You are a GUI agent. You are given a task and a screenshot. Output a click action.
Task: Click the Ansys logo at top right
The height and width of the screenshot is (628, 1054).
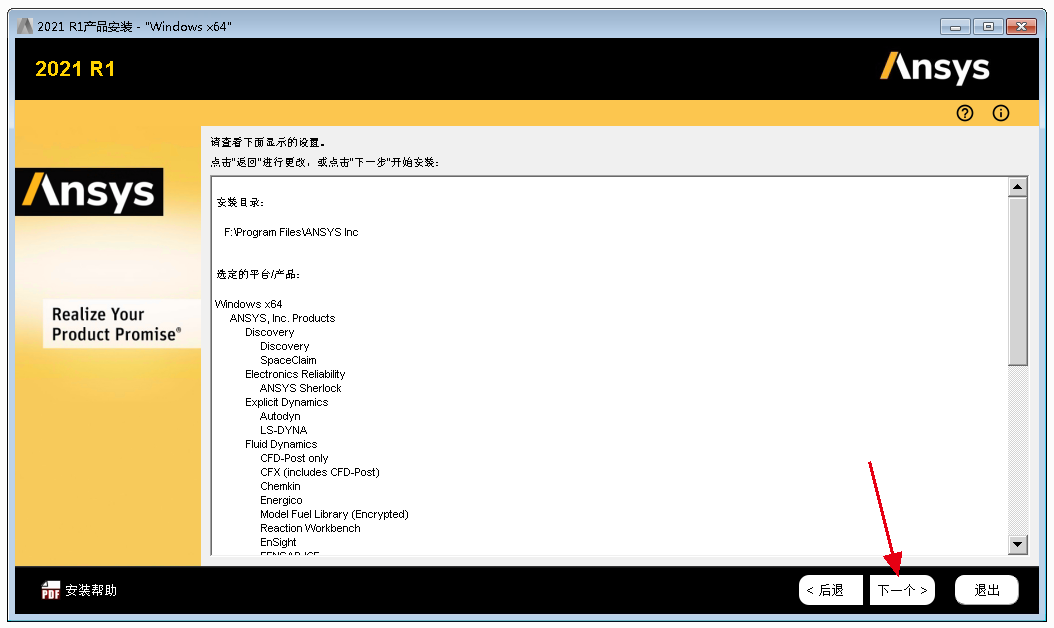click(934, 69)
